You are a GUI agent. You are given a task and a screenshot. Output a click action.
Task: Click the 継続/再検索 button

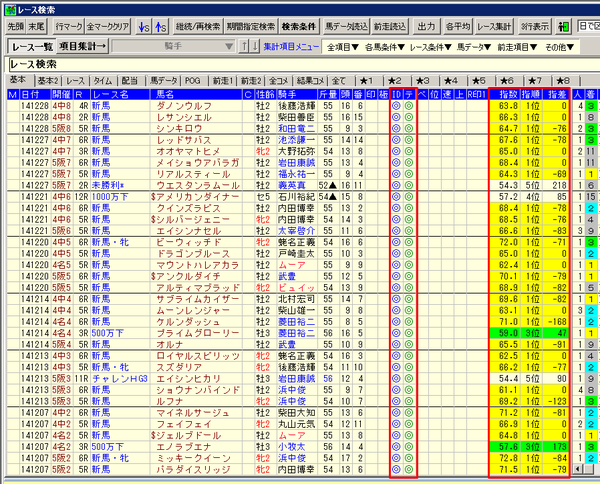pos(198,26)
